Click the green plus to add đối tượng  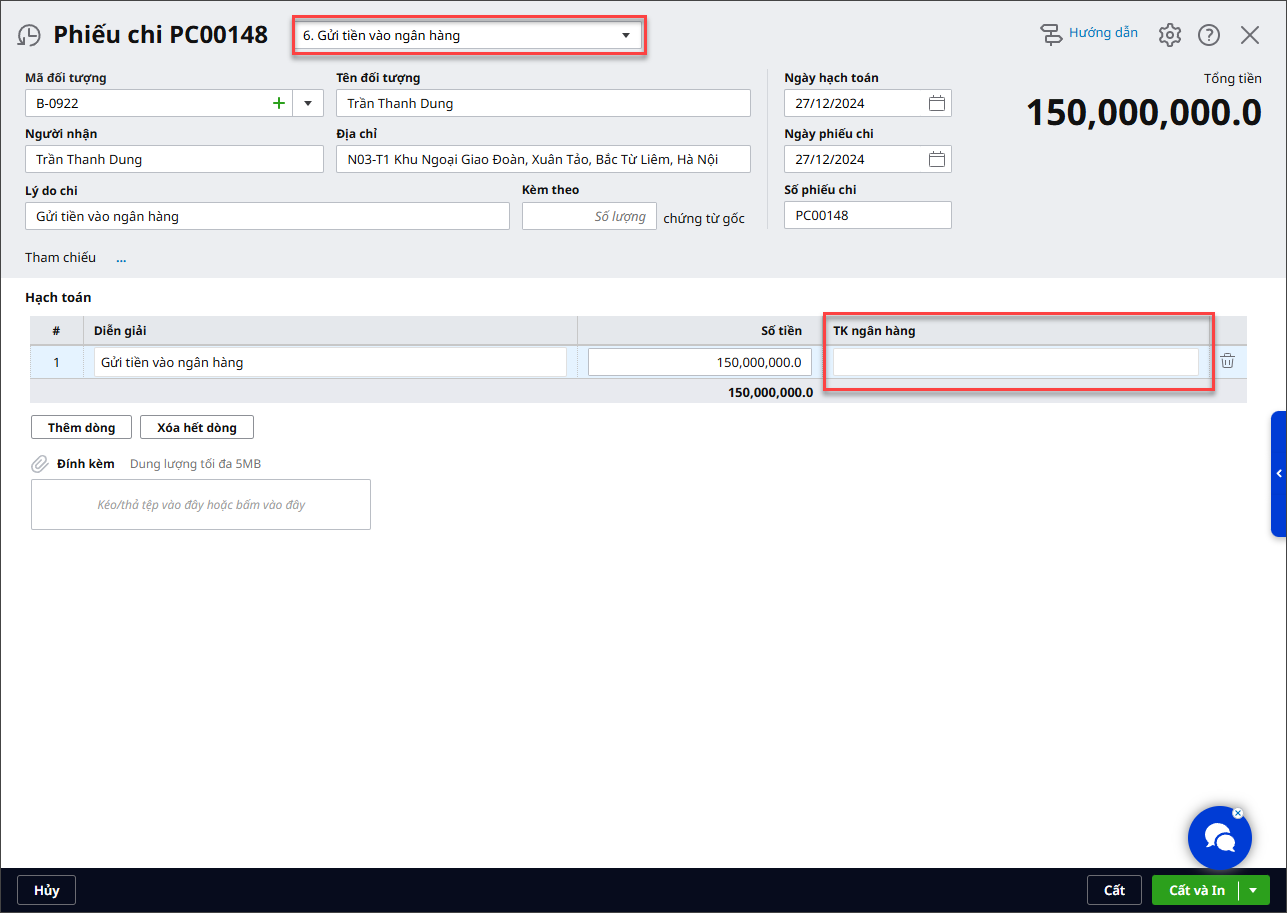[279, 103]
